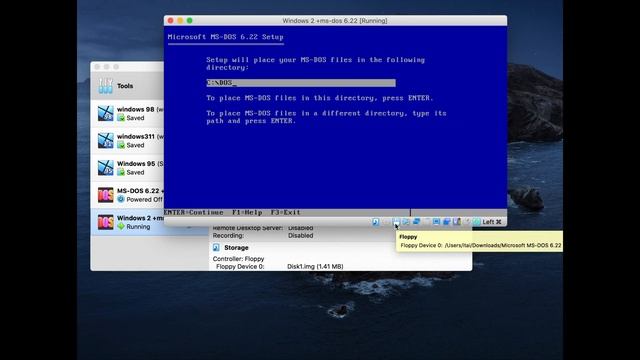Image resolution: width=640 pixels, height=360 pixels.
Task: Open the Storage section header
Action: tap(236, 248)
